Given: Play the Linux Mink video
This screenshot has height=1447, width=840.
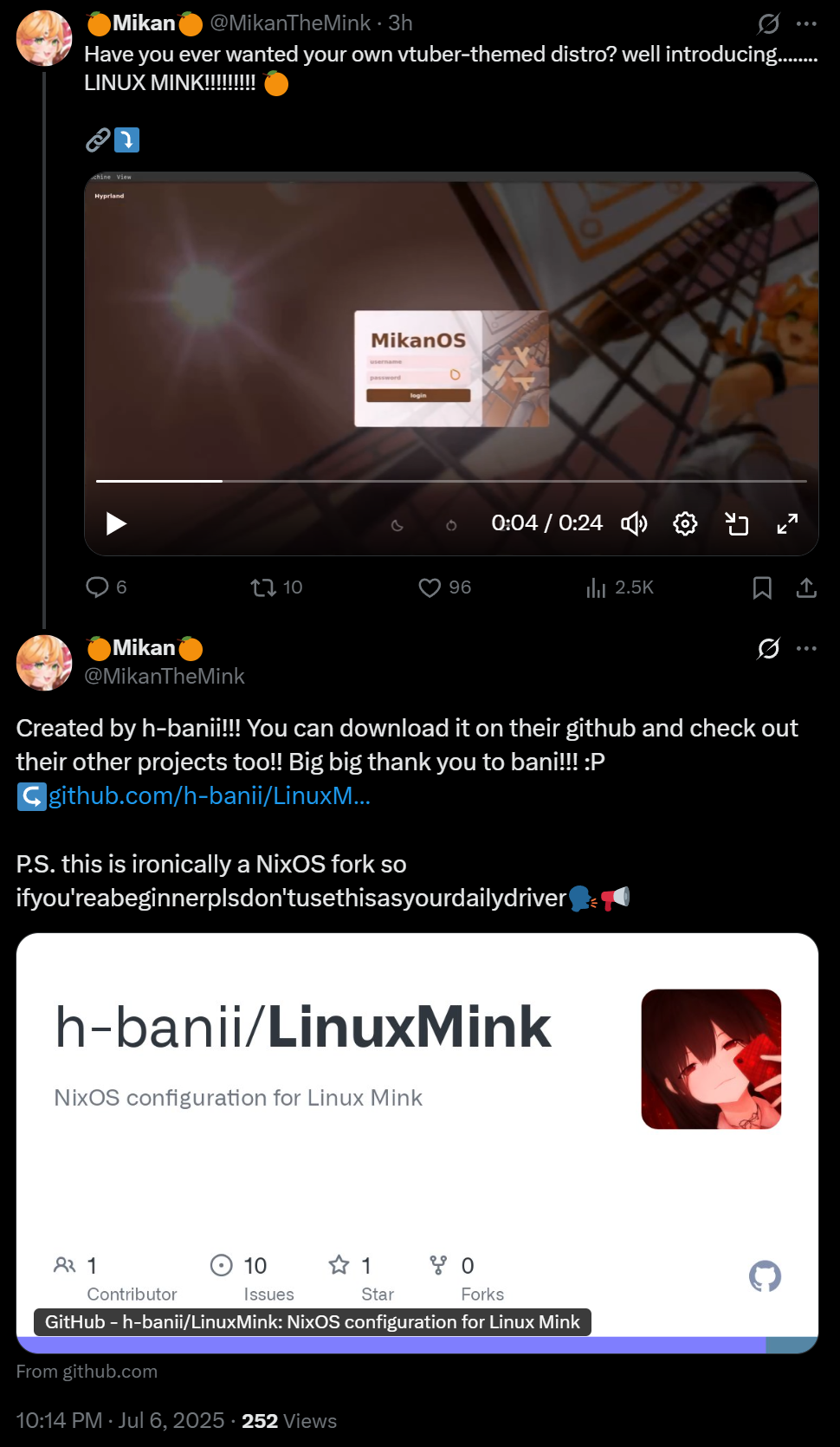Looking at the screenshot, I should click(116, 523).
